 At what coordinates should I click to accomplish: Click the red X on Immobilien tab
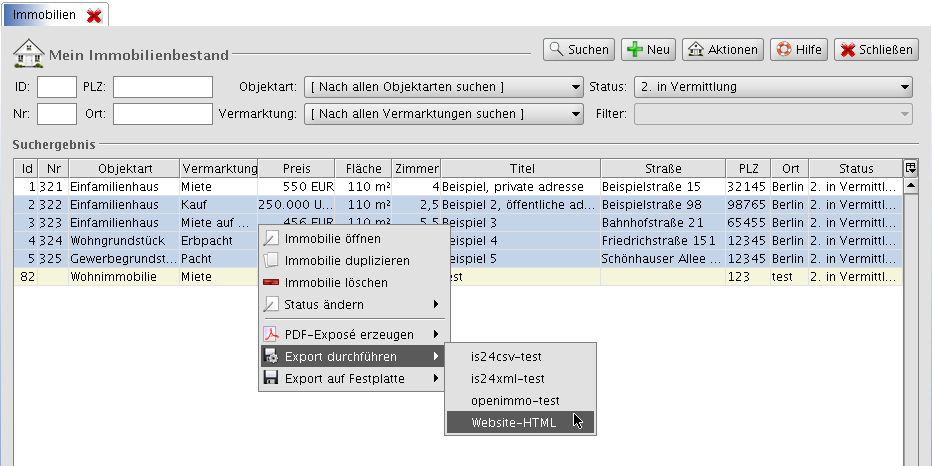pos(94,15)
